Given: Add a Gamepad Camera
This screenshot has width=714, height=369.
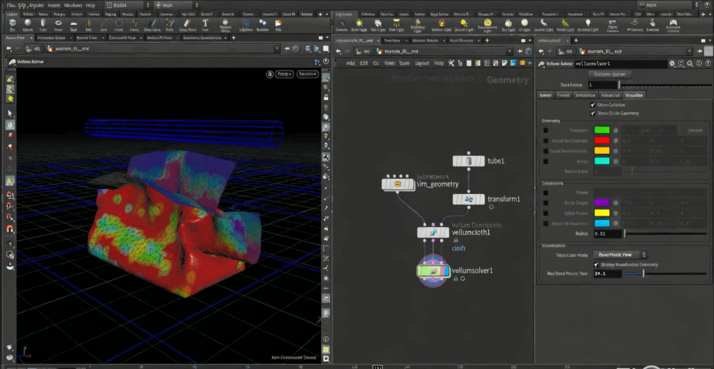Looking at the screenshot, I should coord(673,25).
